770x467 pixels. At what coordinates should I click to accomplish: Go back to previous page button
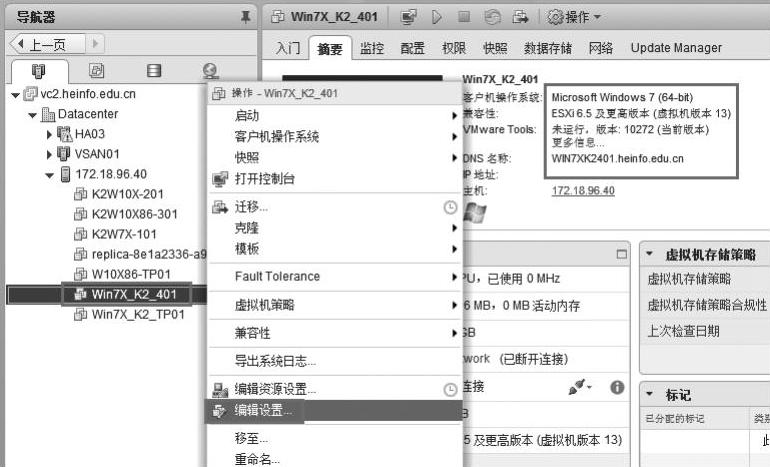pyautogui.click(x=47, y=44)
